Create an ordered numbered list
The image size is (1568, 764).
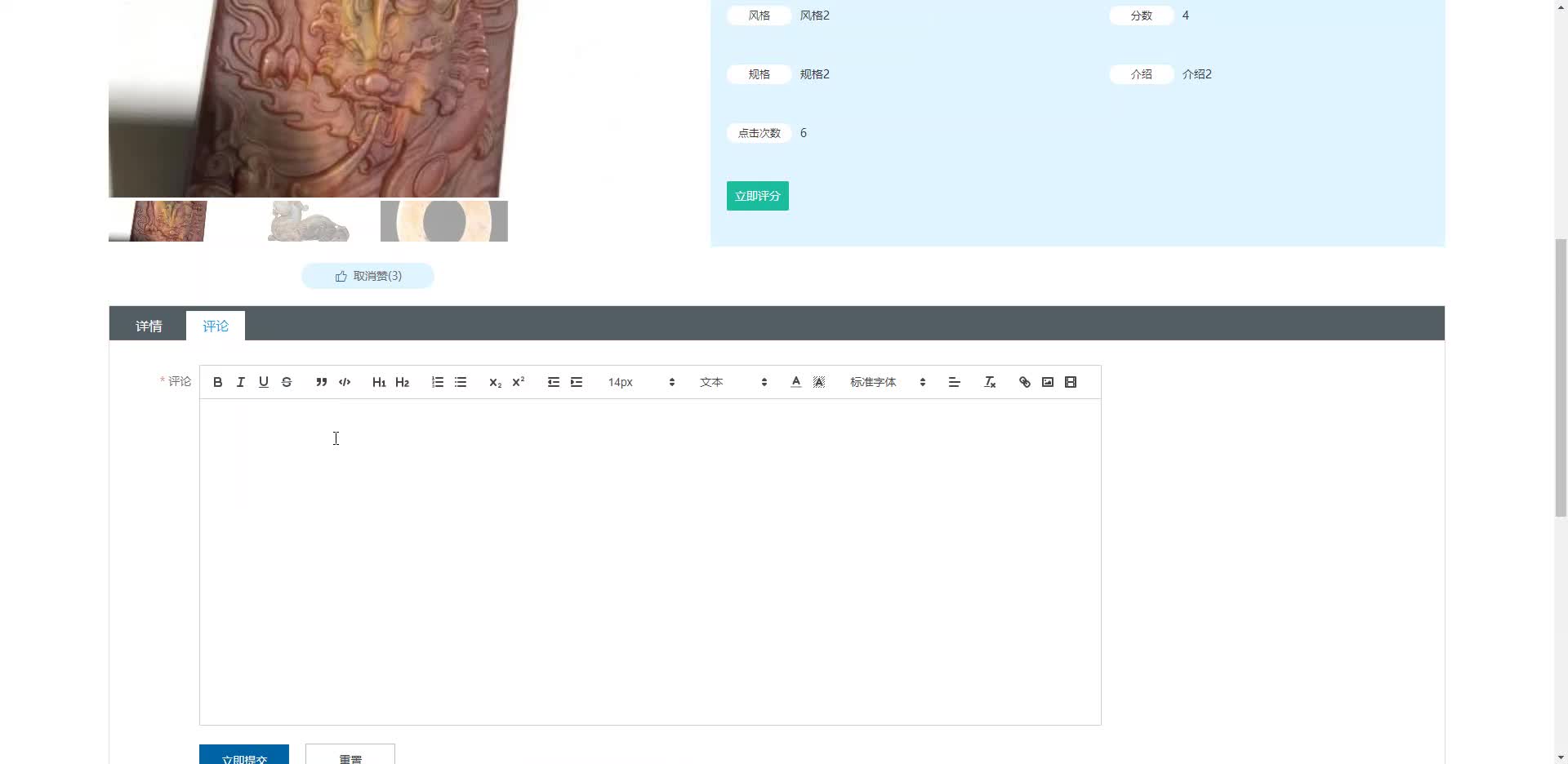click(437, 382)
